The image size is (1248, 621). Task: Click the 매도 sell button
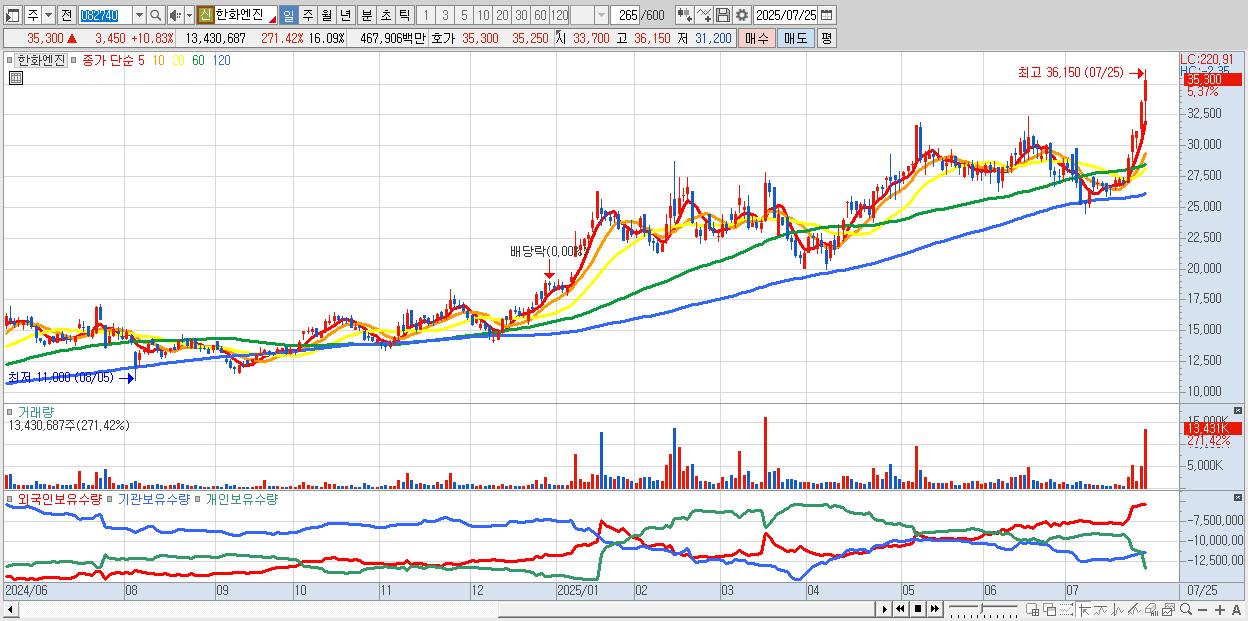click(796, 38)
